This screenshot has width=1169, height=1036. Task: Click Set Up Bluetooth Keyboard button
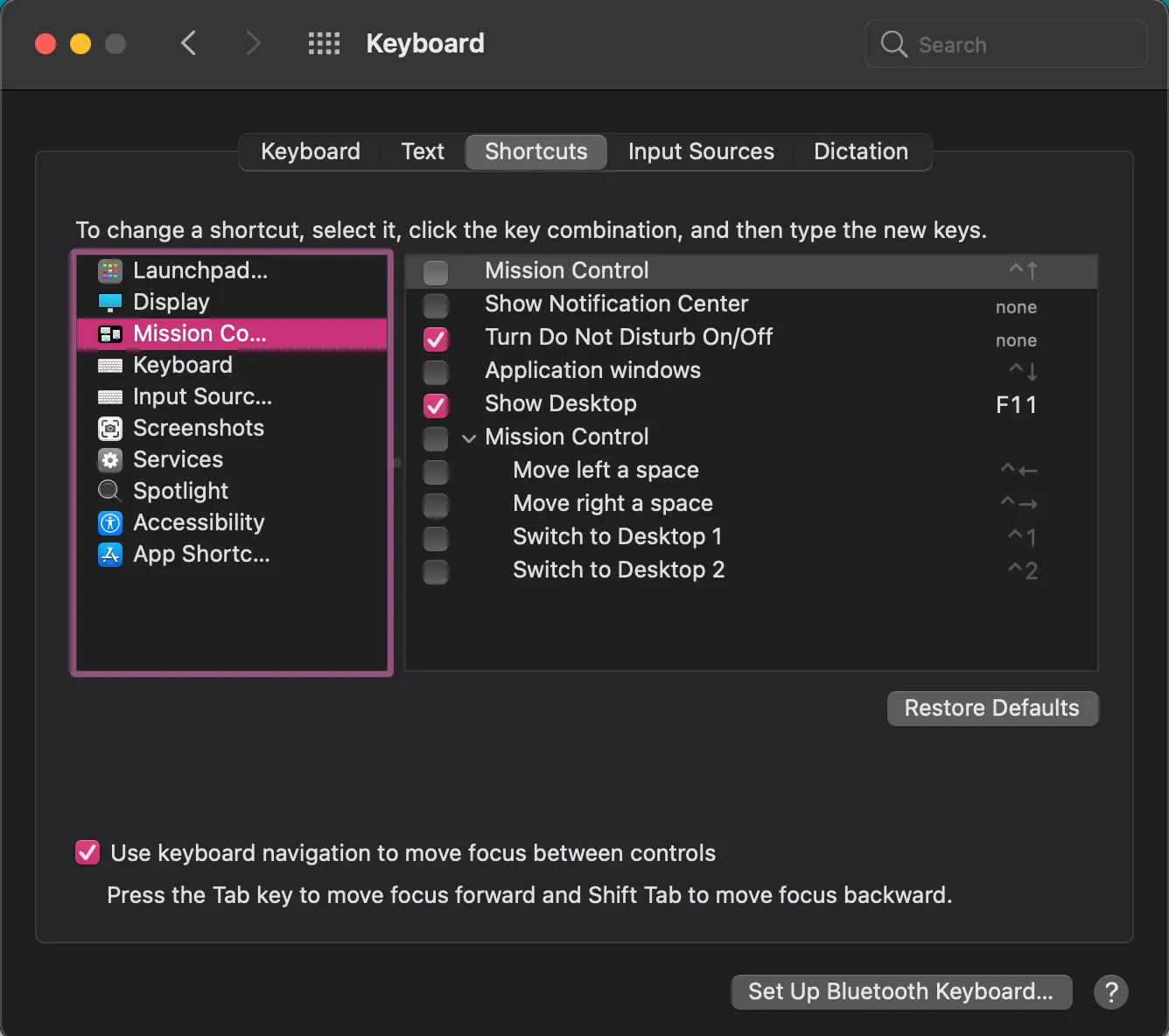tap(901, 991)
